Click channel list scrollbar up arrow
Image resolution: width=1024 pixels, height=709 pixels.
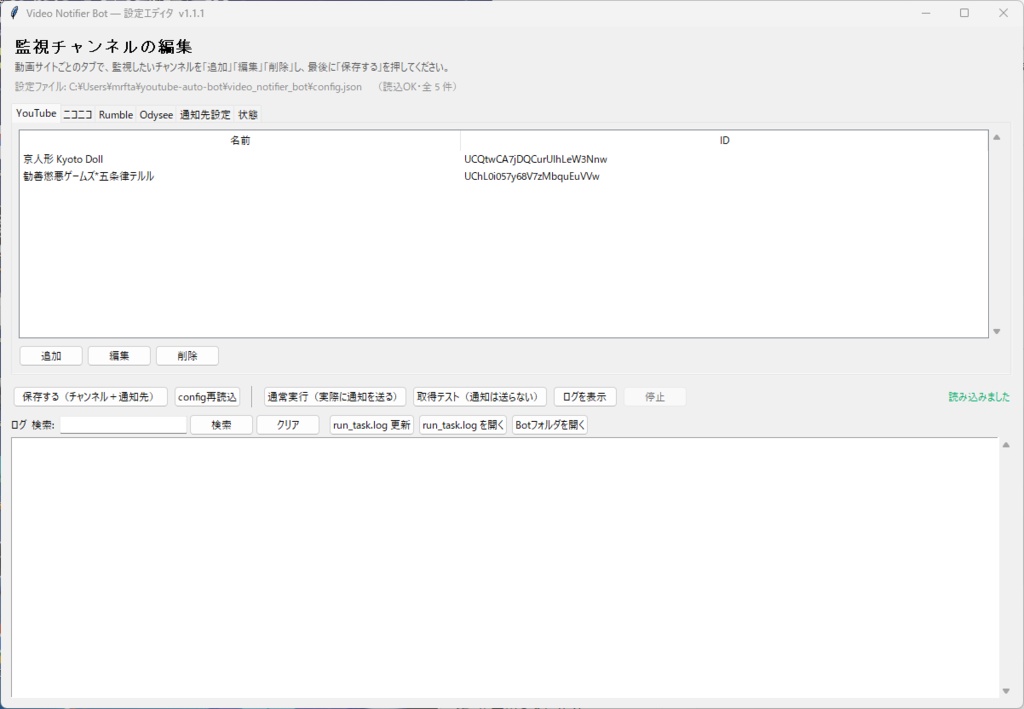pyautogui.click(x=997, y=137)
